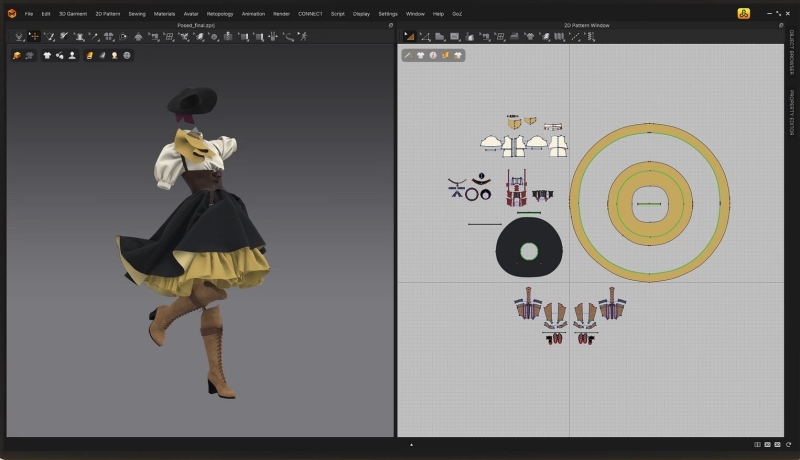Toggle garment display shirt icon in 3D view

(47, 55)
